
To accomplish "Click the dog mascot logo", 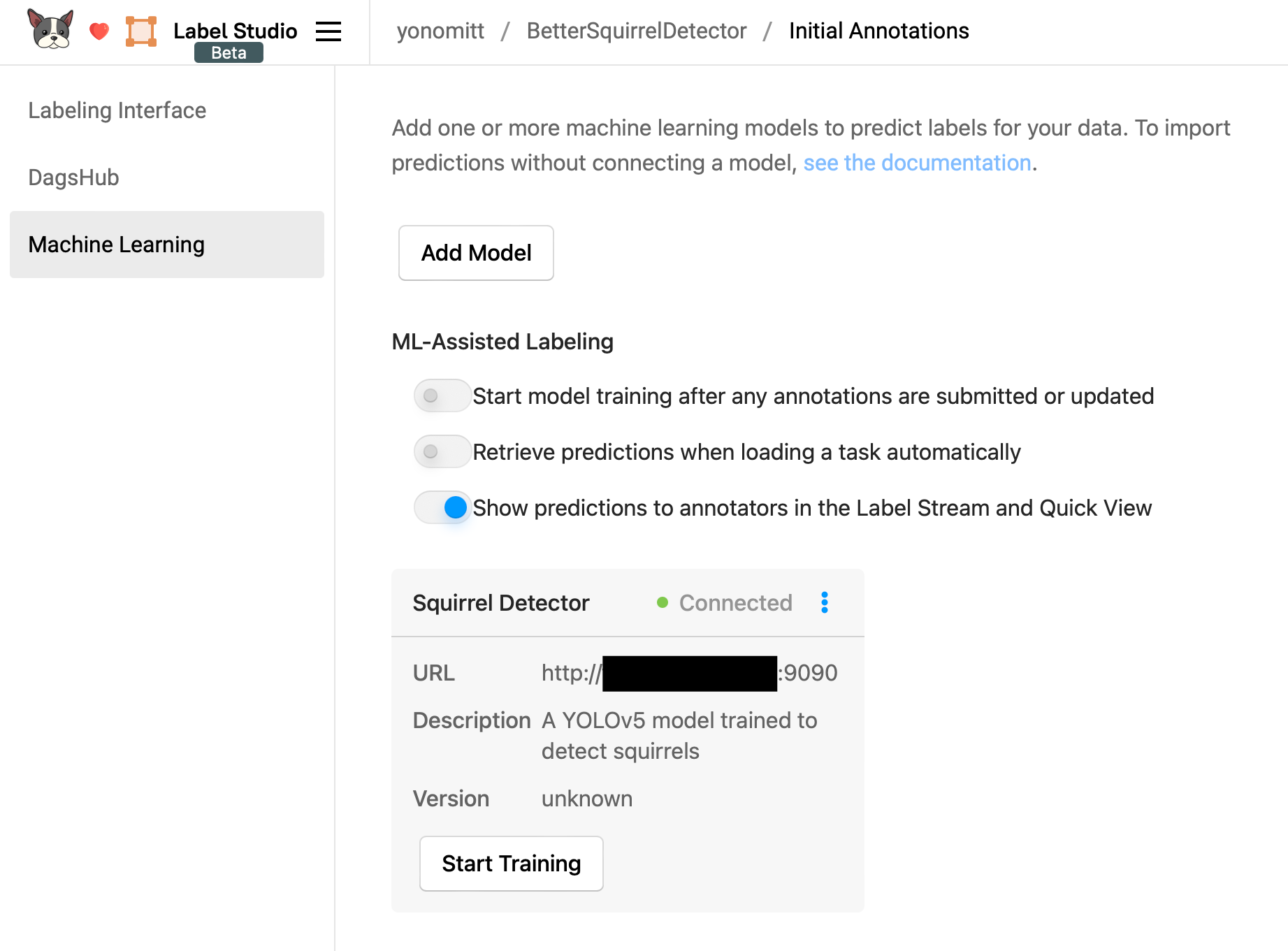I will [x=48, y=30].
